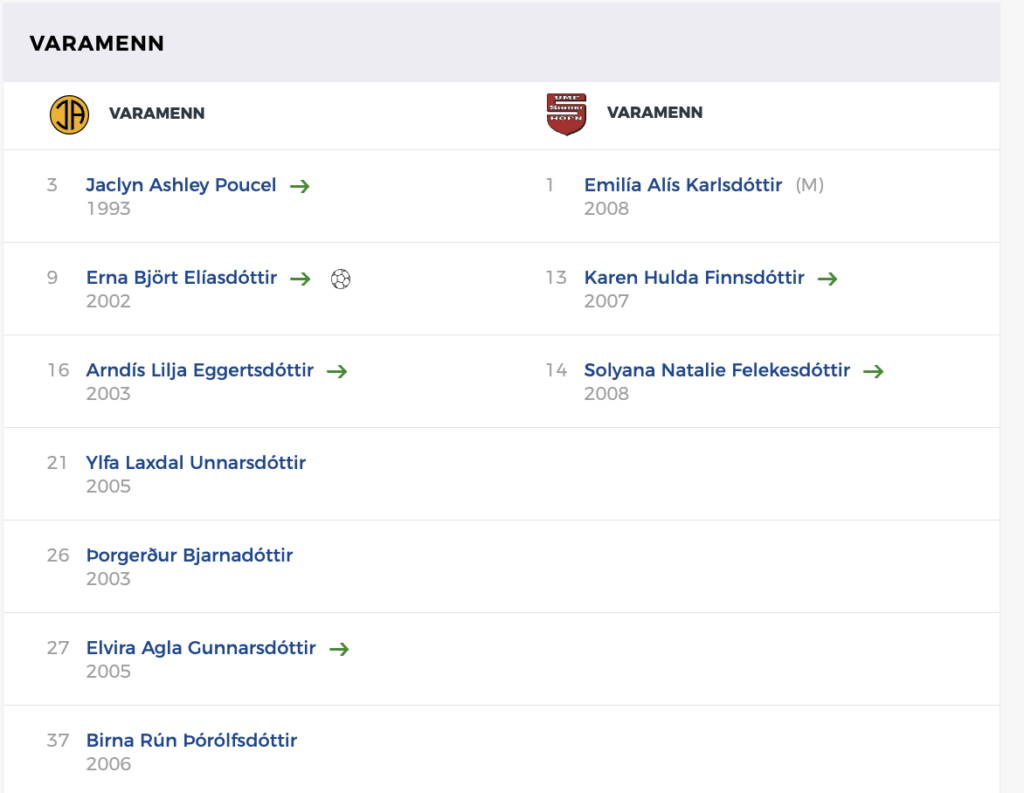Click substitution arrow beside Elvira Agla Gunnarsdóttir
The height and width of the screenshot is (793, 1024).
339,649
